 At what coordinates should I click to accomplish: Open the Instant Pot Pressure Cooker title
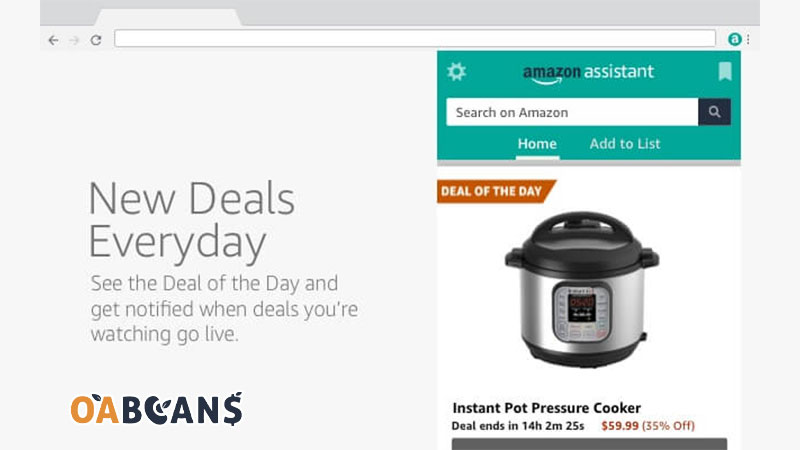(546, 408)
